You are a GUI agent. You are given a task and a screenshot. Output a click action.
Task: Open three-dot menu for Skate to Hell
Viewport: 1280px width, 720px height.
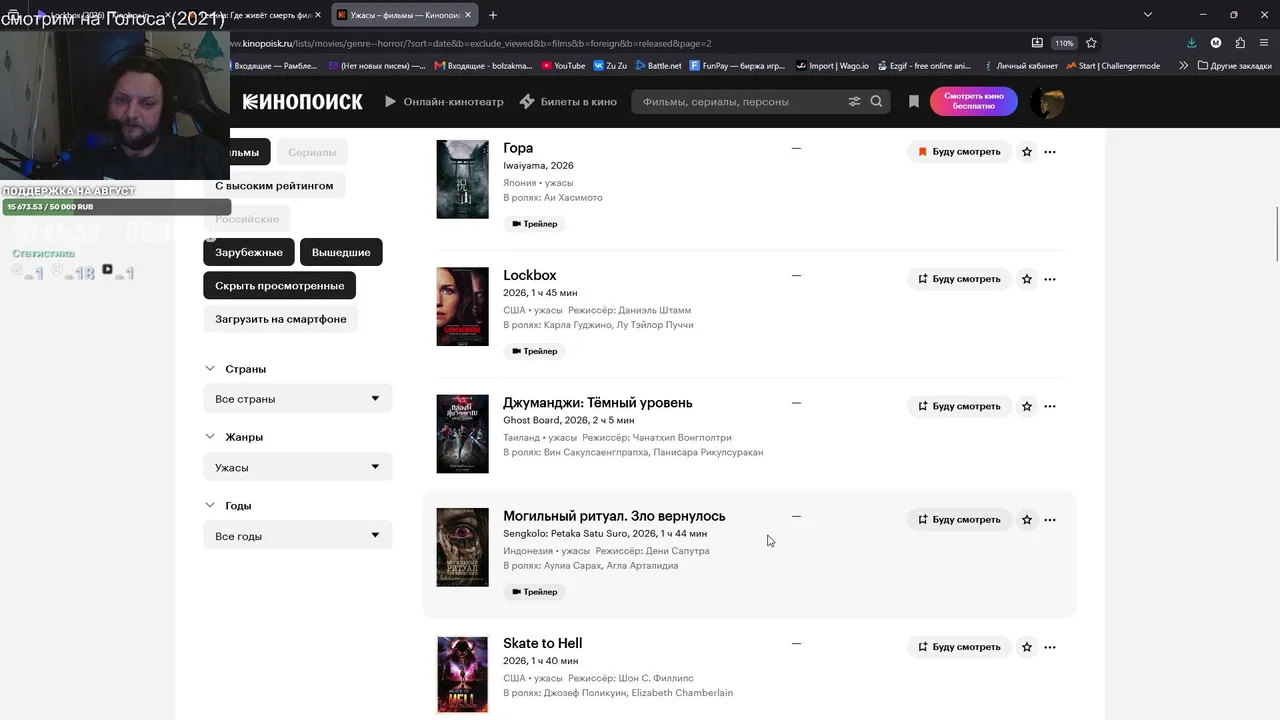[1050, 647]
